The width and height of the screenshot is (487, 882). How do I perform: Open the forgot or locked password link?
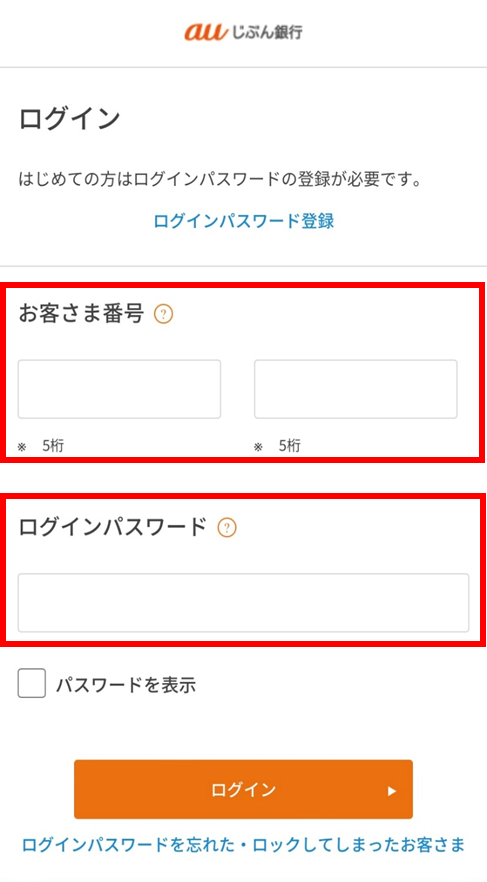(244, 844)
